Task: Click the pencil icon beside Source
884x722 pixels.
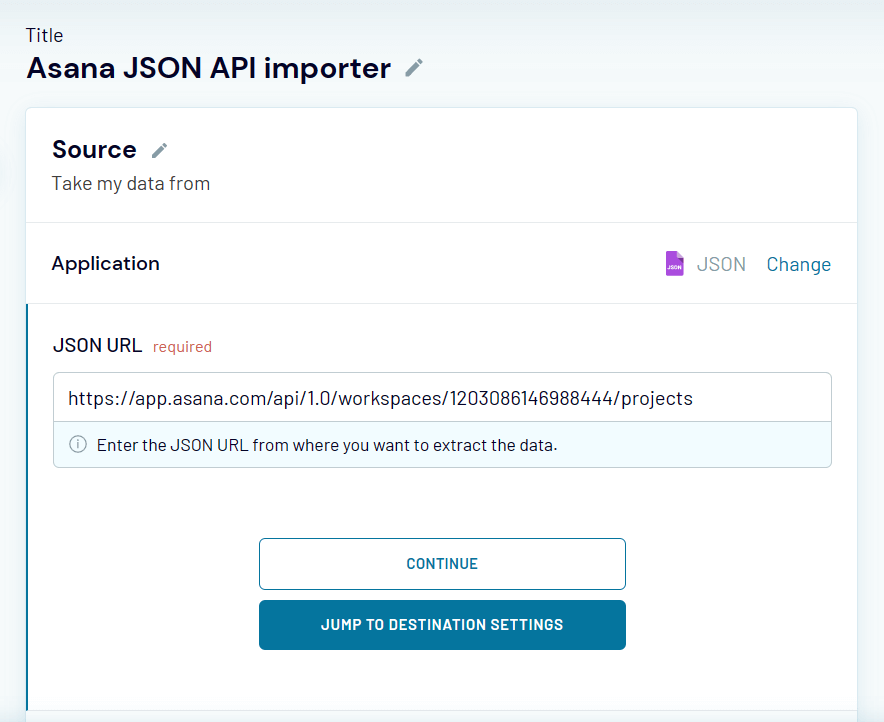Action: (158, 149)
